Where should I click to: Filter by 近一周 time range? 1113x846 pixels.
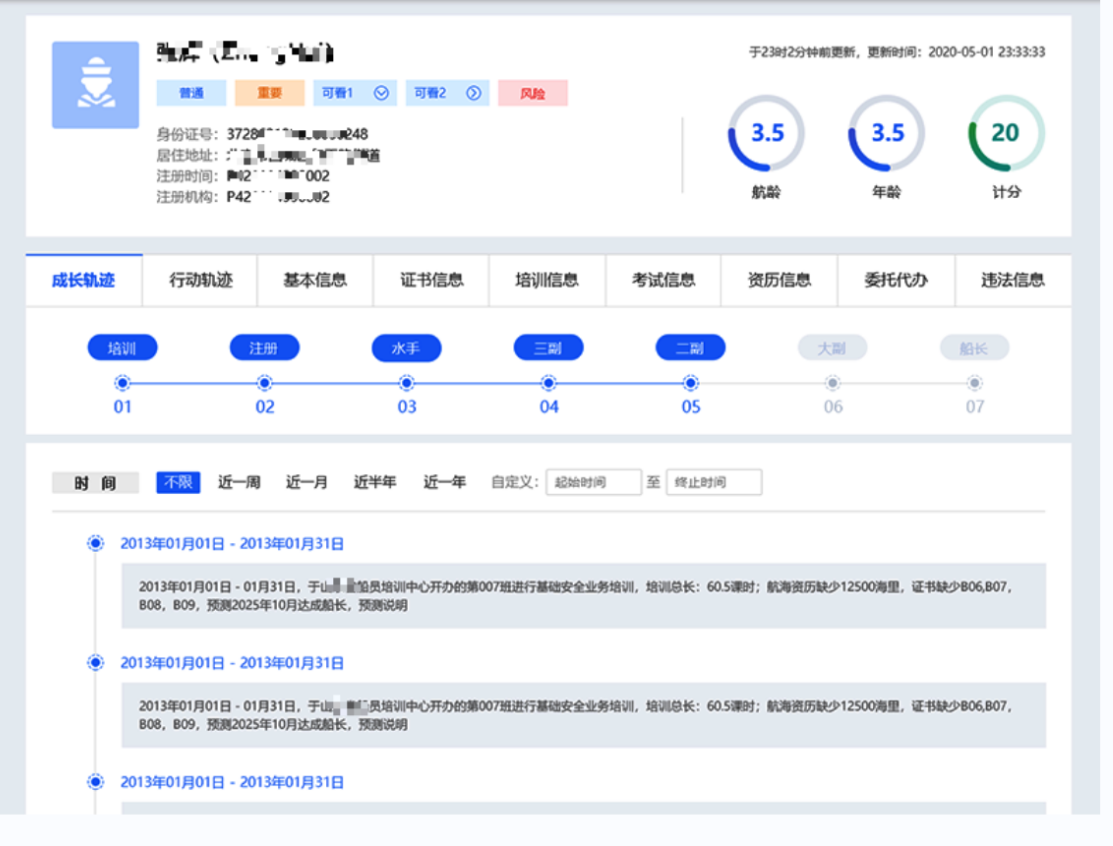pyautogui.click(x=239, y=482)
